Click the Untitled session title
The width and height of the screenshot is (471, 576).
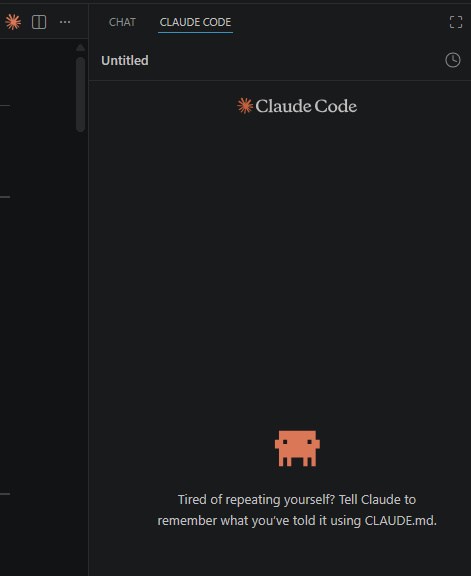pos(125,61)
